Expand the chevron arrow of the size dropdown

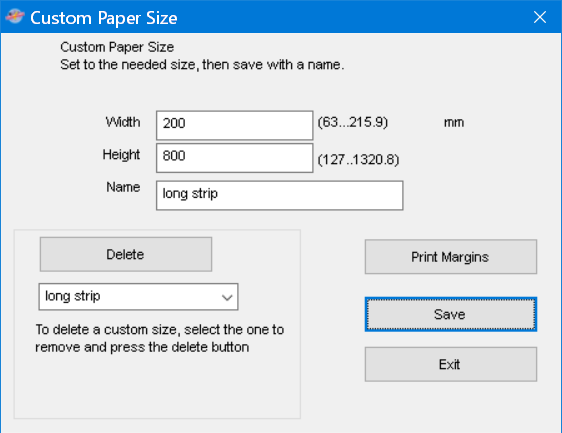[227, 297]
